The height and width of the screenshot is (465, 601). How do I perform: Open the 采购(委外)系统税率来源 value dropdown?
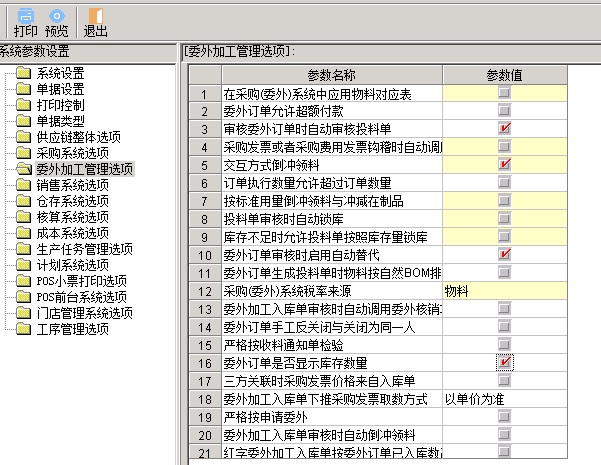click(x=504, y=290)
